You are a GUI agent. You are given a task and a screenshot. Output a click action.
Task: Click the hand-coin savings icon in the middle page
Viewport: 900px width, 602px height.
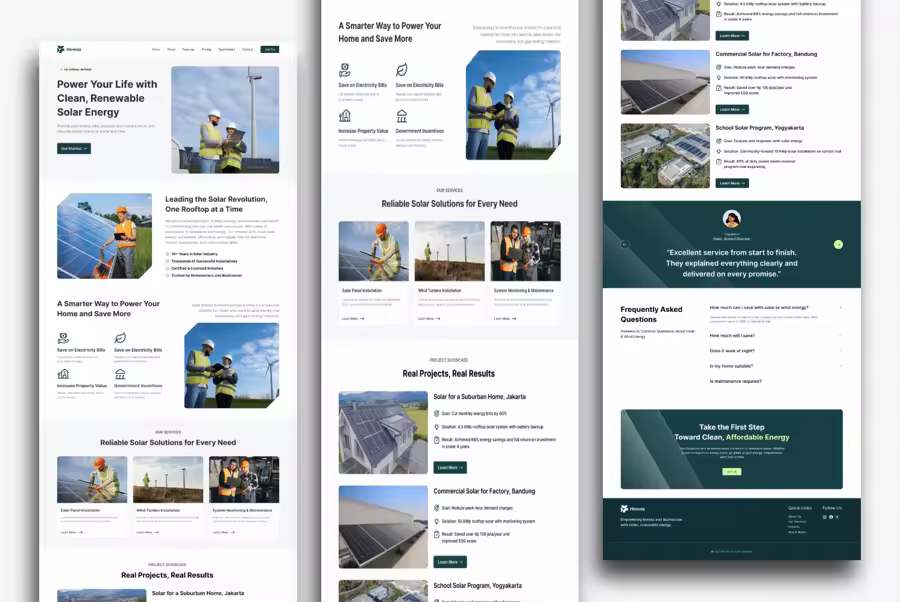[x=344, y=70]
